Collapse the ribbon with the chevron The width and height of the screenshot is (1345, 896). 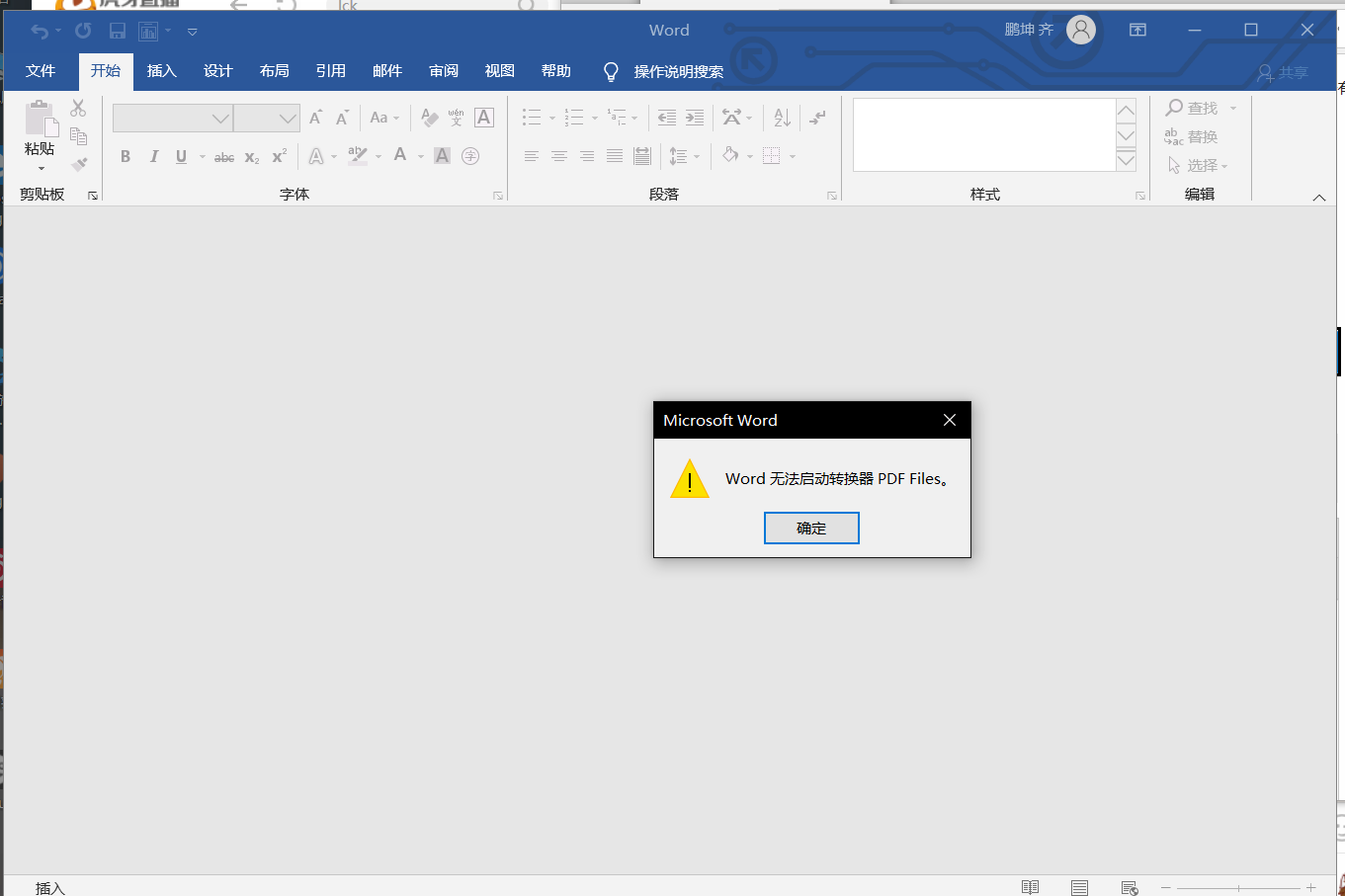point(1319,198)
